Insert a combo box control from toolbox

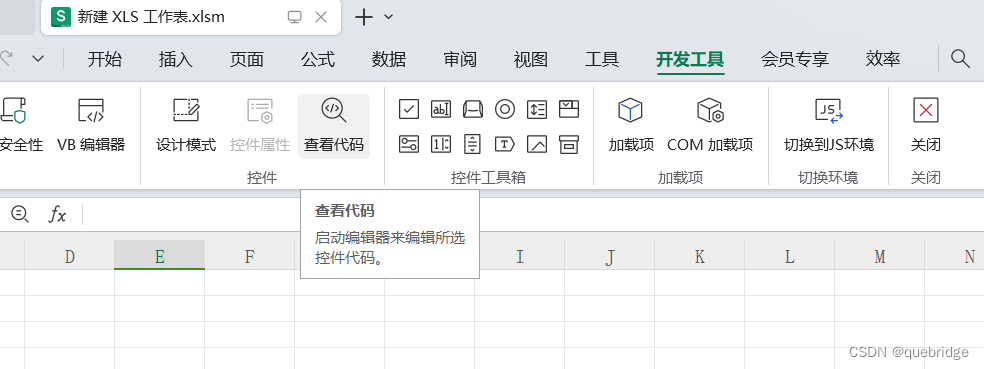pyautogui.click(x=569, y=109)
